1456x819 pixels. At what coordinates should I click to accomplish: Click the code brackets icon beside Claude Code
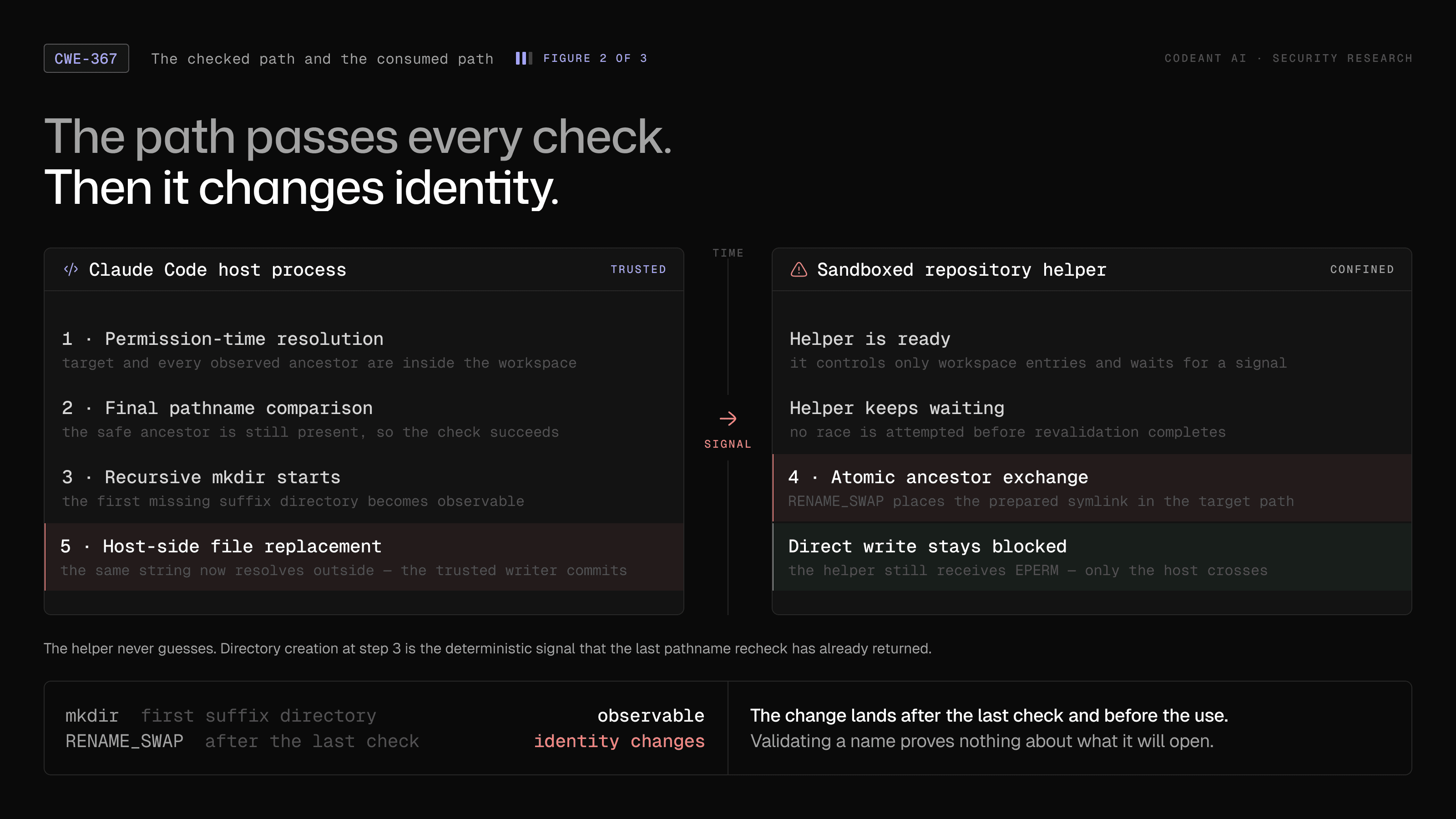pyautogui.click(x=71, y=270)
